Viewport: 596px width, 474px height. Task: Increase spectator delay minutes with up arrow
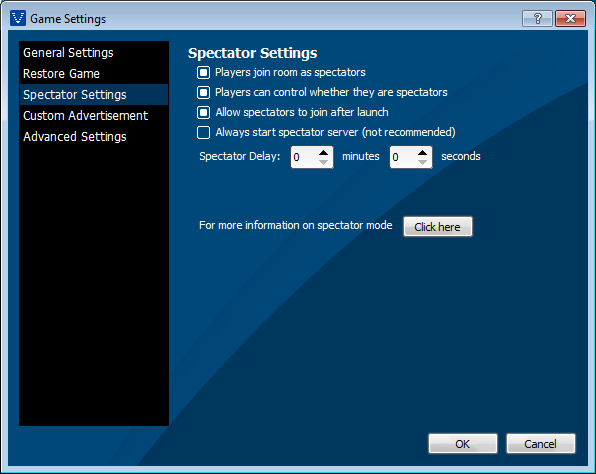323,152
